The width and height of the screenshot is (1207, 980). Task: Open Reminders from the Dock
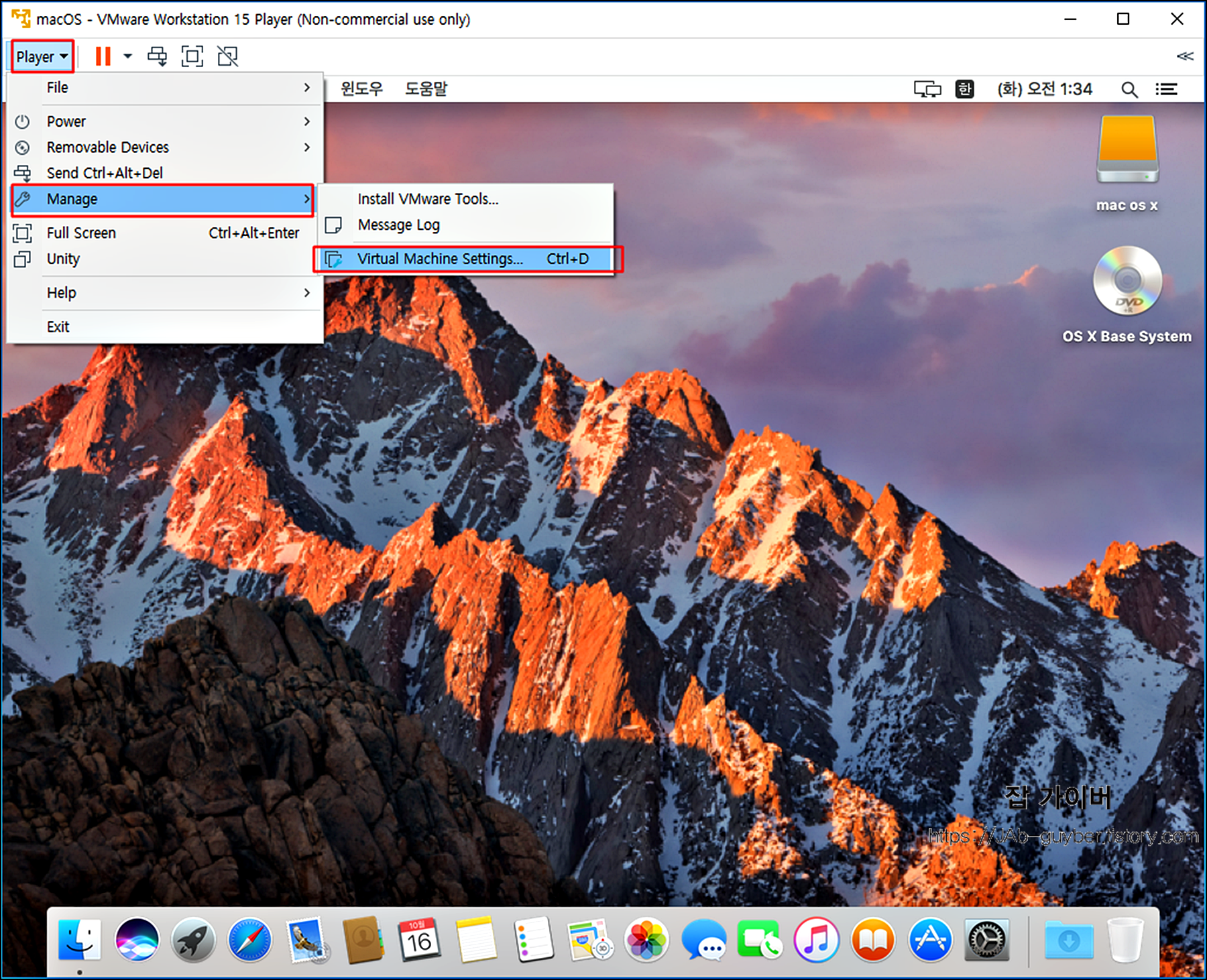533,939
